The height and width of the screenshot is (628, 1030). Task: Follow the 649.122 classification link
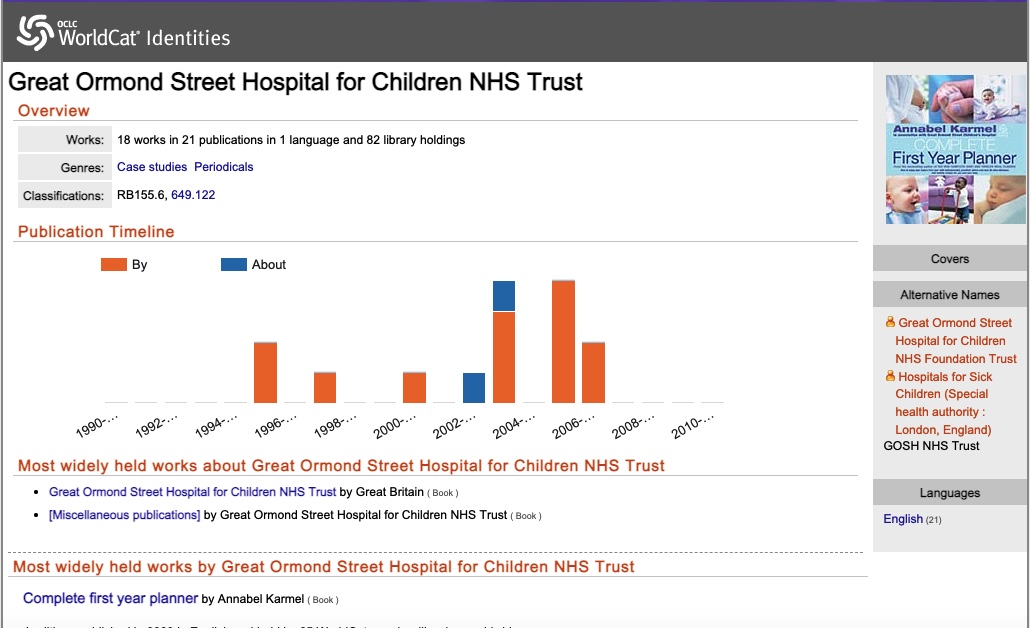click(x=193, y=195)
